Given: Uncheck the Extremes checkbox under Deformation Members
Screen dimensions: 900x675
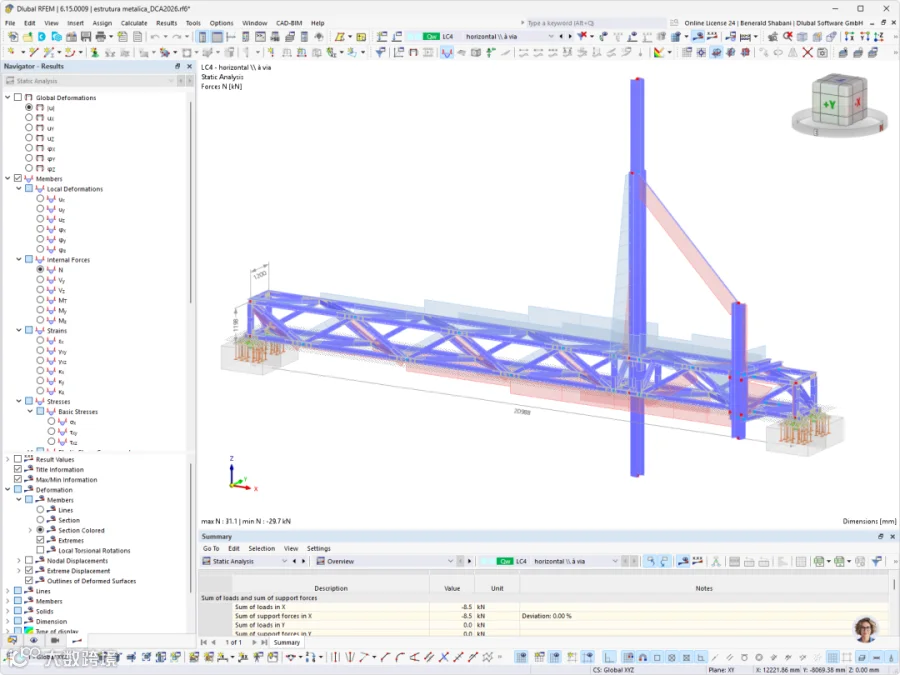Looking at the screenshot, I should click(40, 540).
